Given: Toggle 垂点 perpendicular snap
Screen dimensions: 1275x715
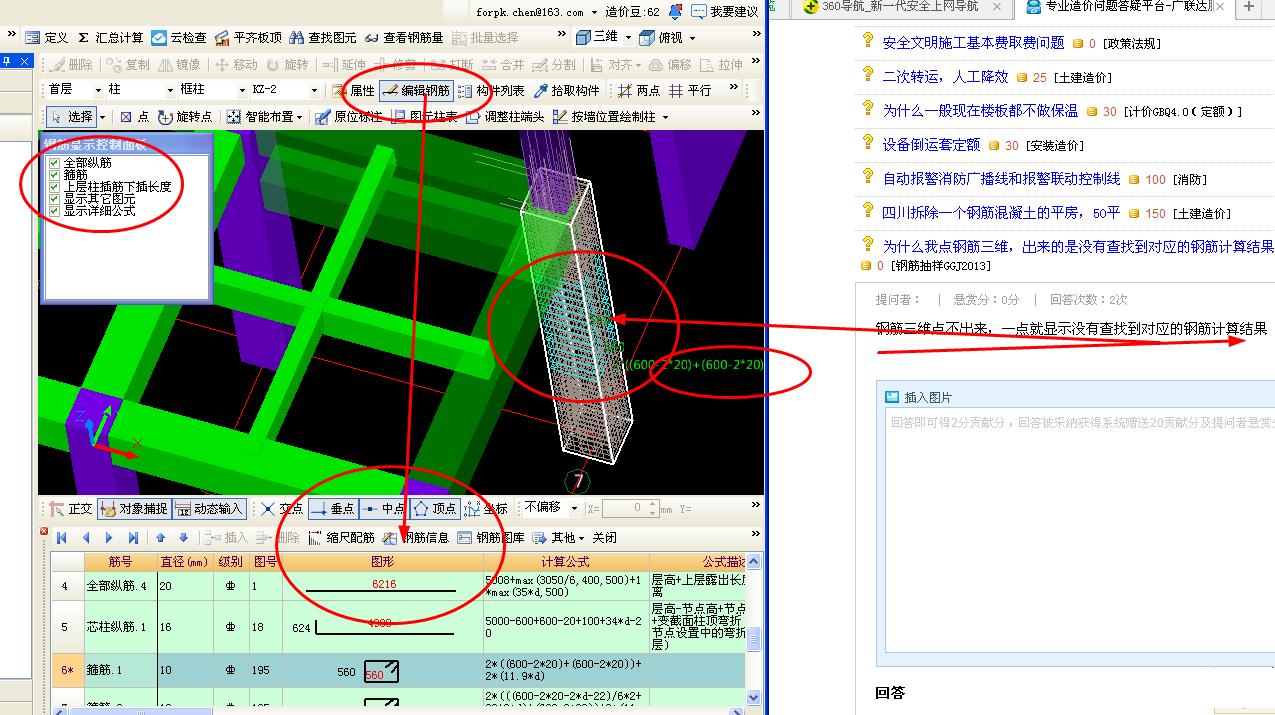Looking at the screenshot, I should coord(332,509).
